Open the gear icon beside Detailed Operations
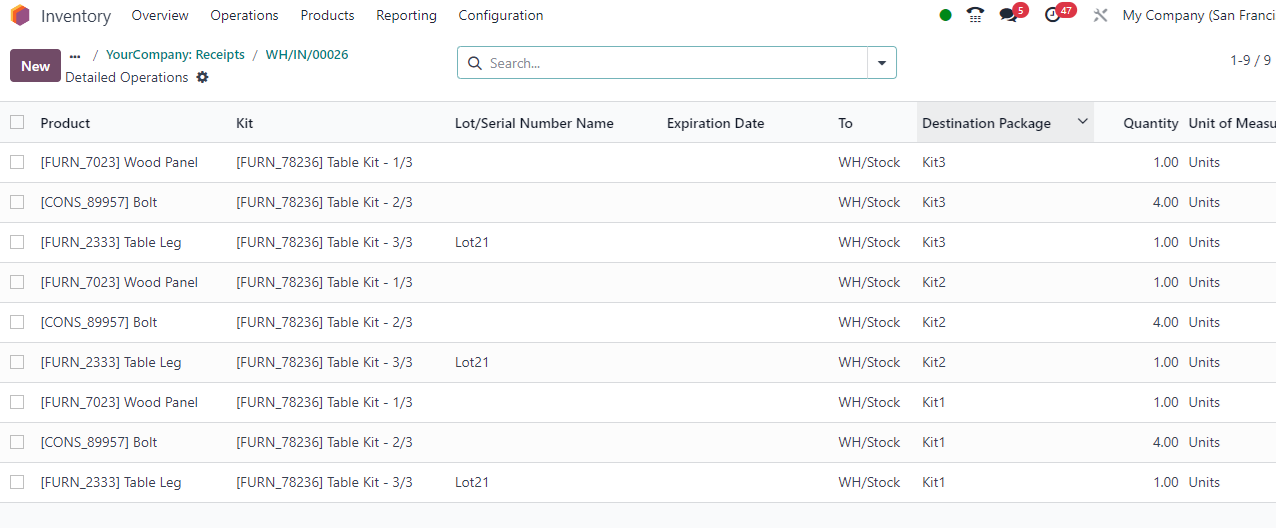1276x528 pixels. coord(203,77)
